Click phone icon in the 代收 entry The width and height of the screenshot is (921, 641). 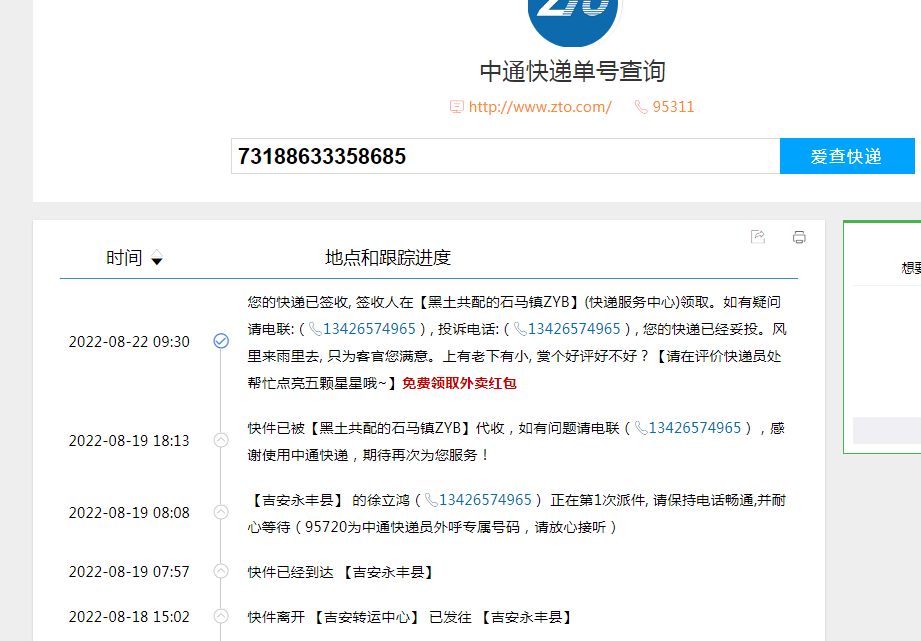641,428
